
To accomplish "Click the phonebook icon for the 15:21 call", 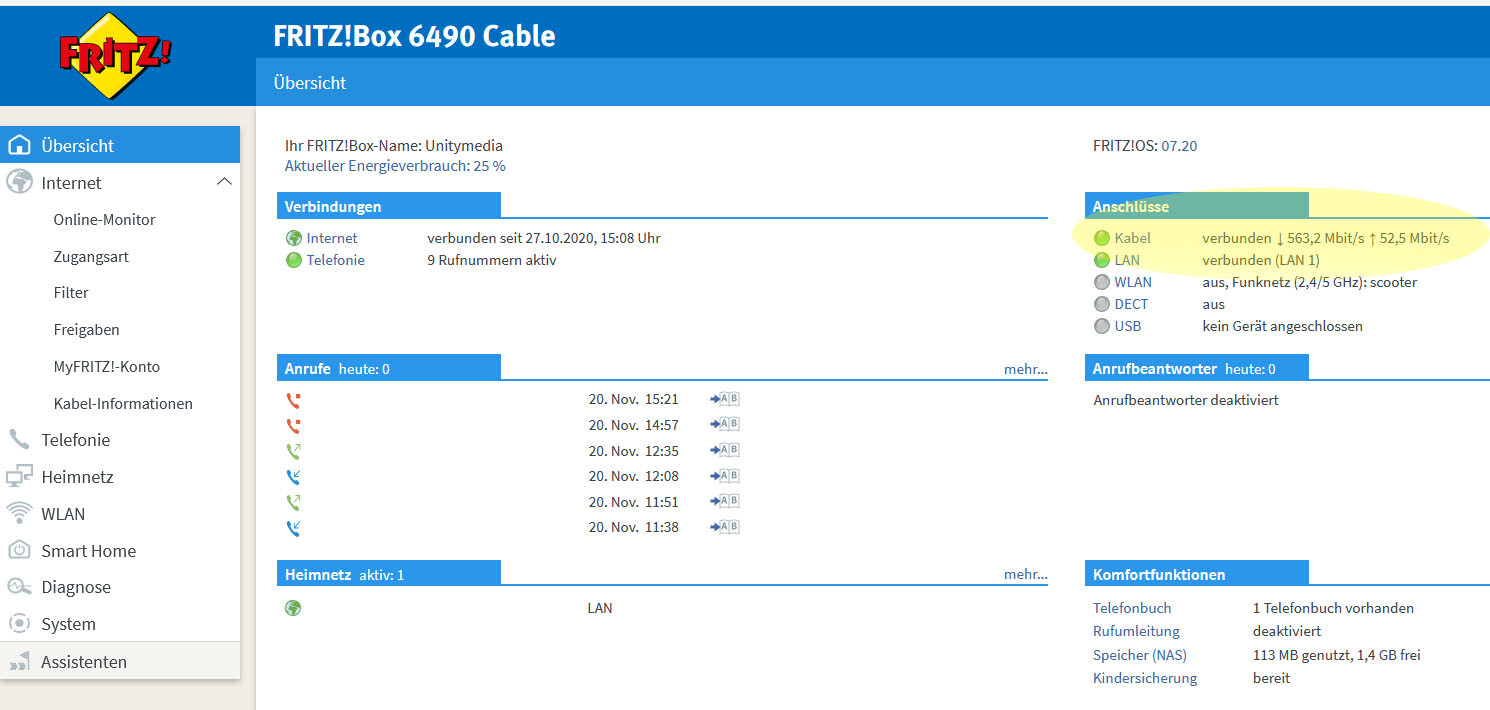I will 725,399.
